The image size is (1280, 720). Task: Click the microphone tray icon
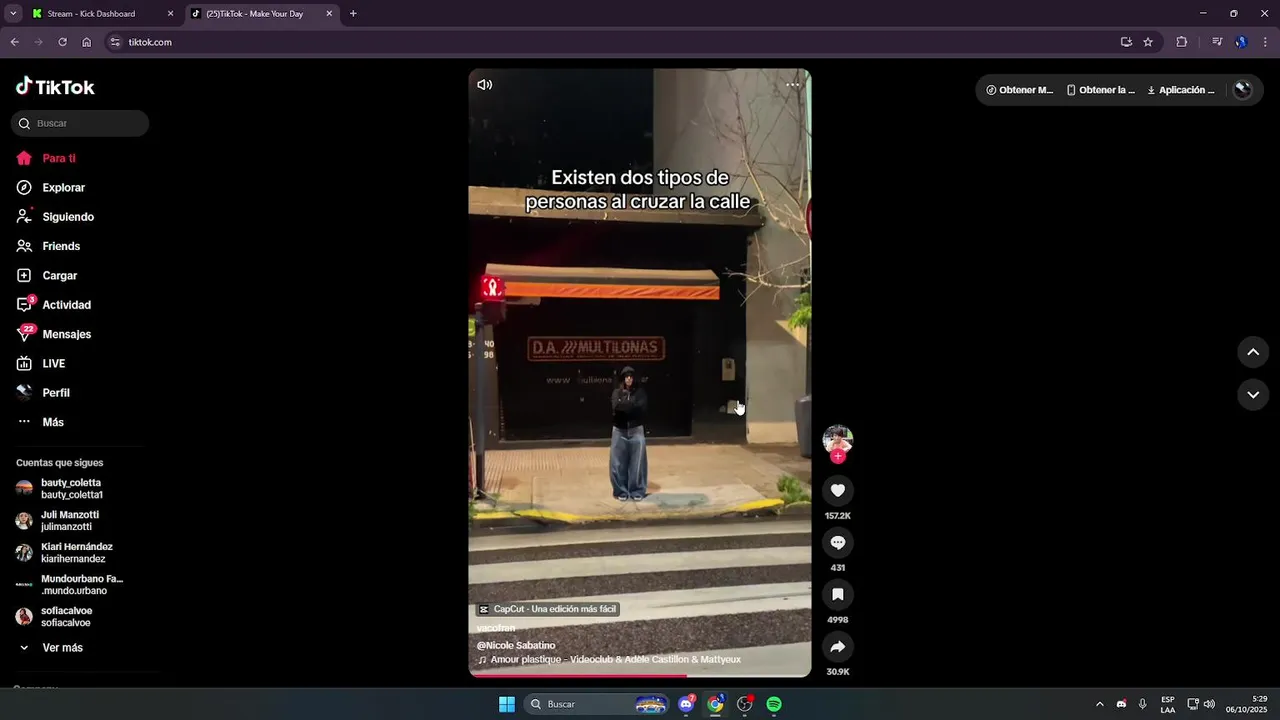click(x=1142, y=704)
